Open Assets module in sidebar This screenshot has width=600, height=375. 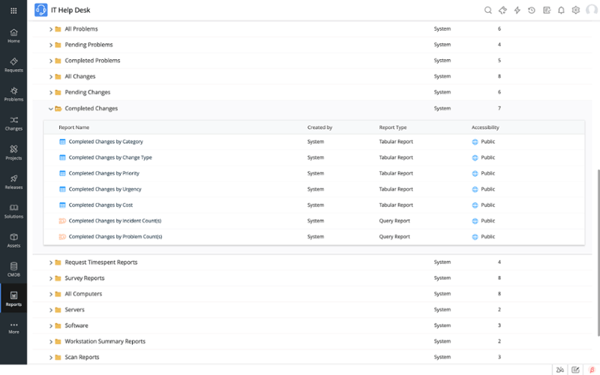pyautogui.click(x=14, y=241)
